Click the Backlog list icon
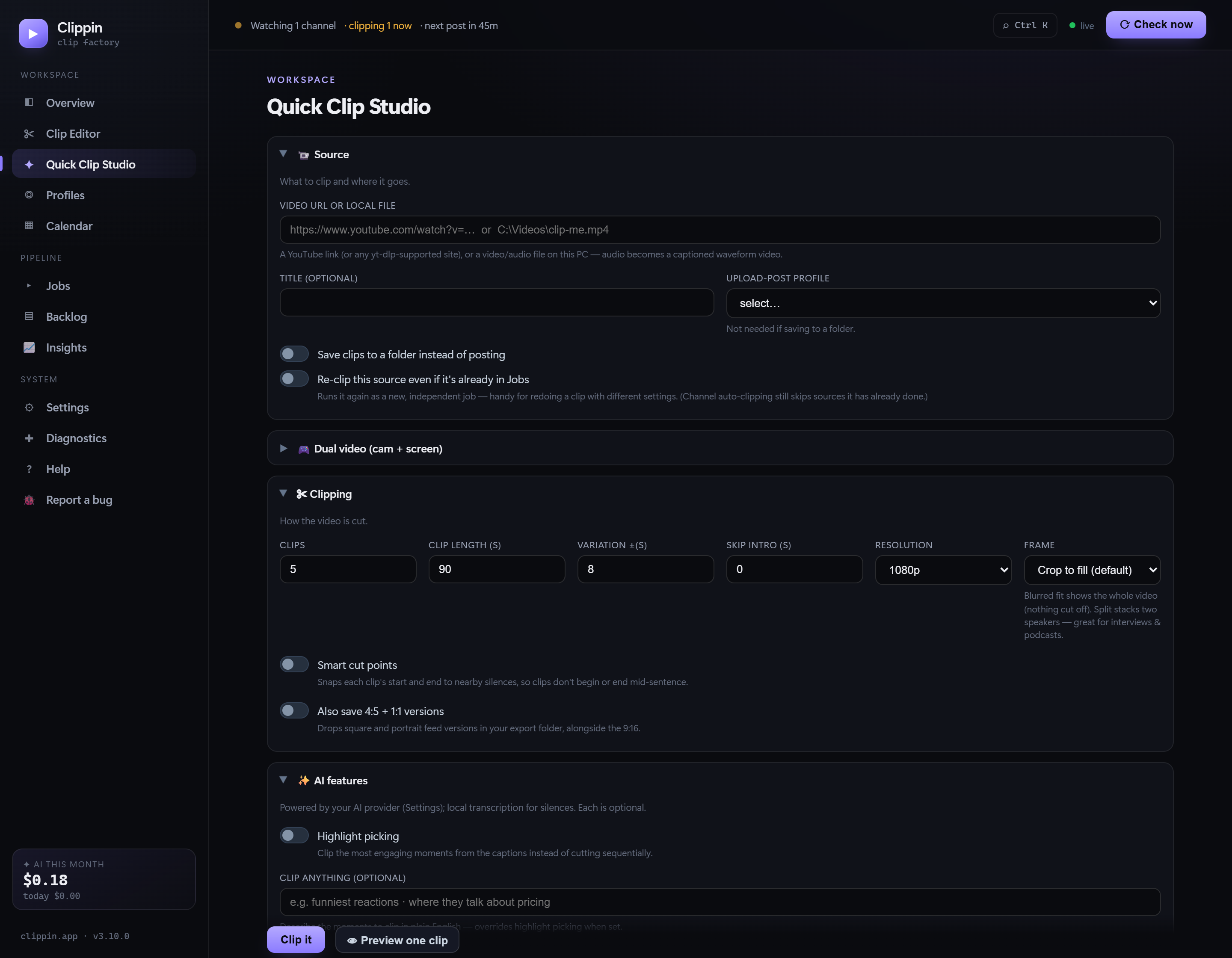Viewport: 1232px width, 958px height. (29, 316)
